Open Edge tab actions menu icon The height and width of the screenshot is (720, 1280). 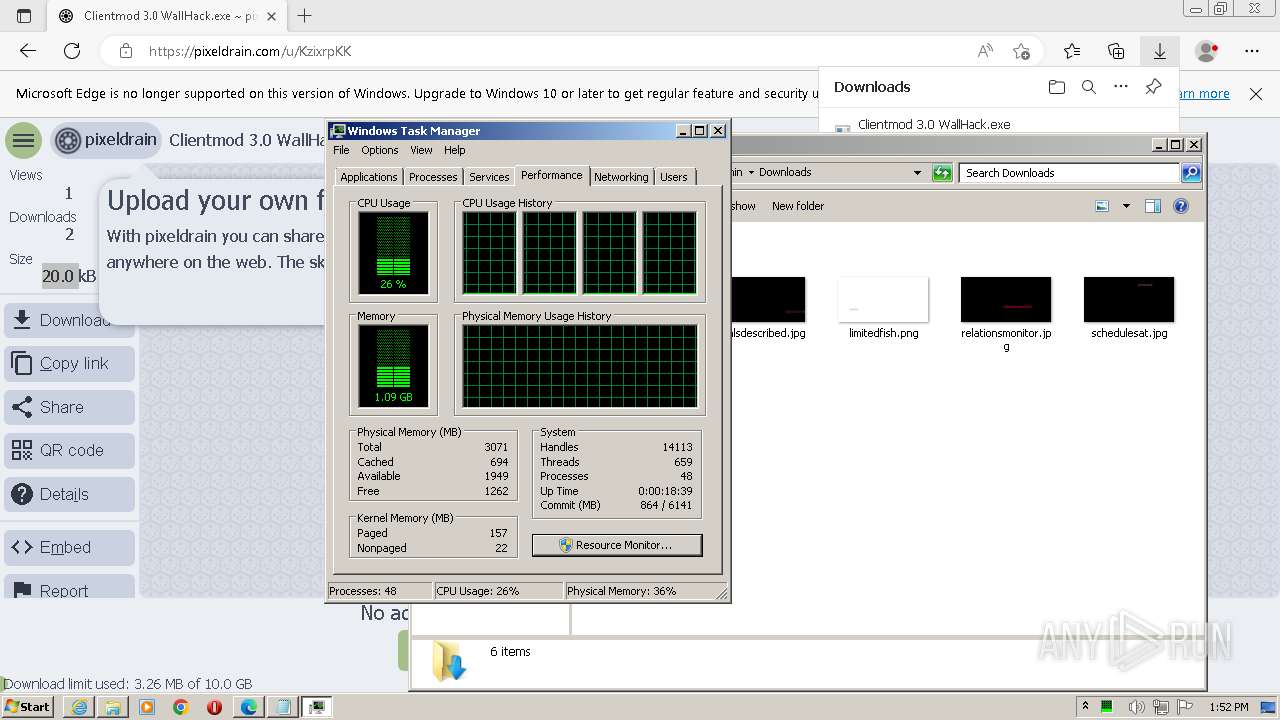pos(24,16)
